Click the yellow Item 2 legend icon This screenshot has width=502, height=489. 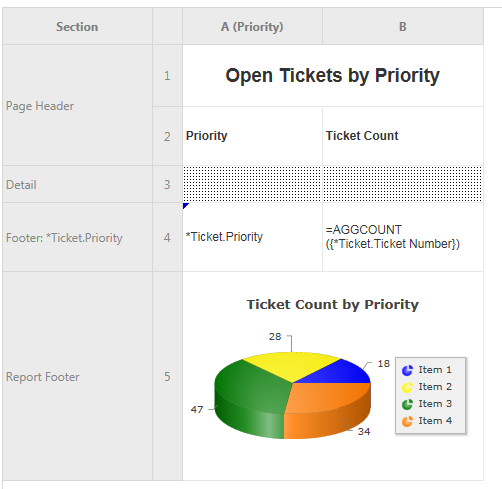(407, 387)
